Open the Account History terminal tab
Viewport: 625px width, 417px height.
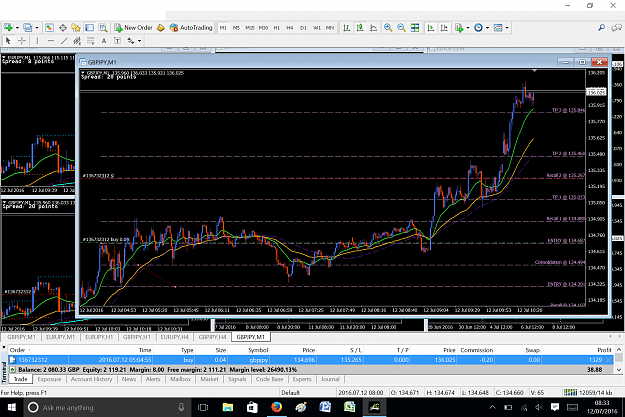92,379
